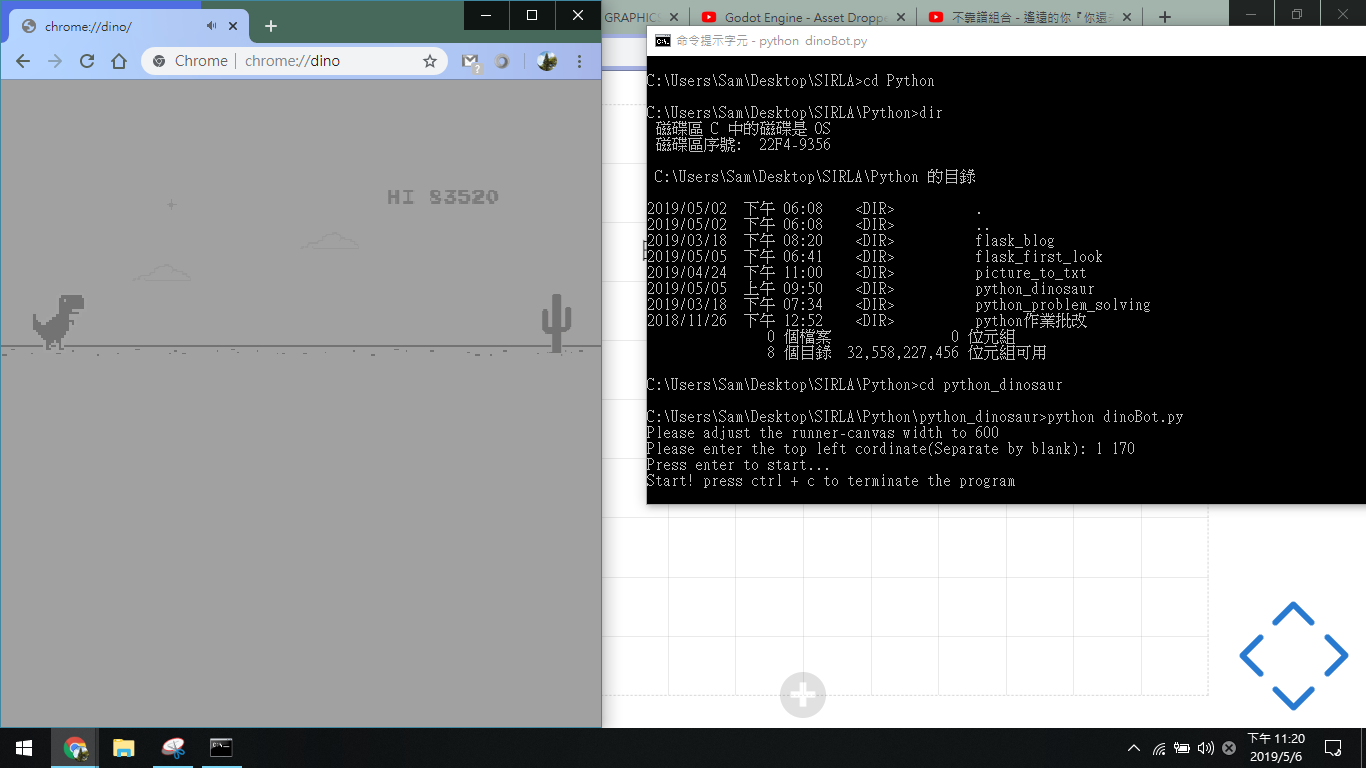Switch to the GRAPHICS tab in background browser
The image size is (1366, 768).
633,16
